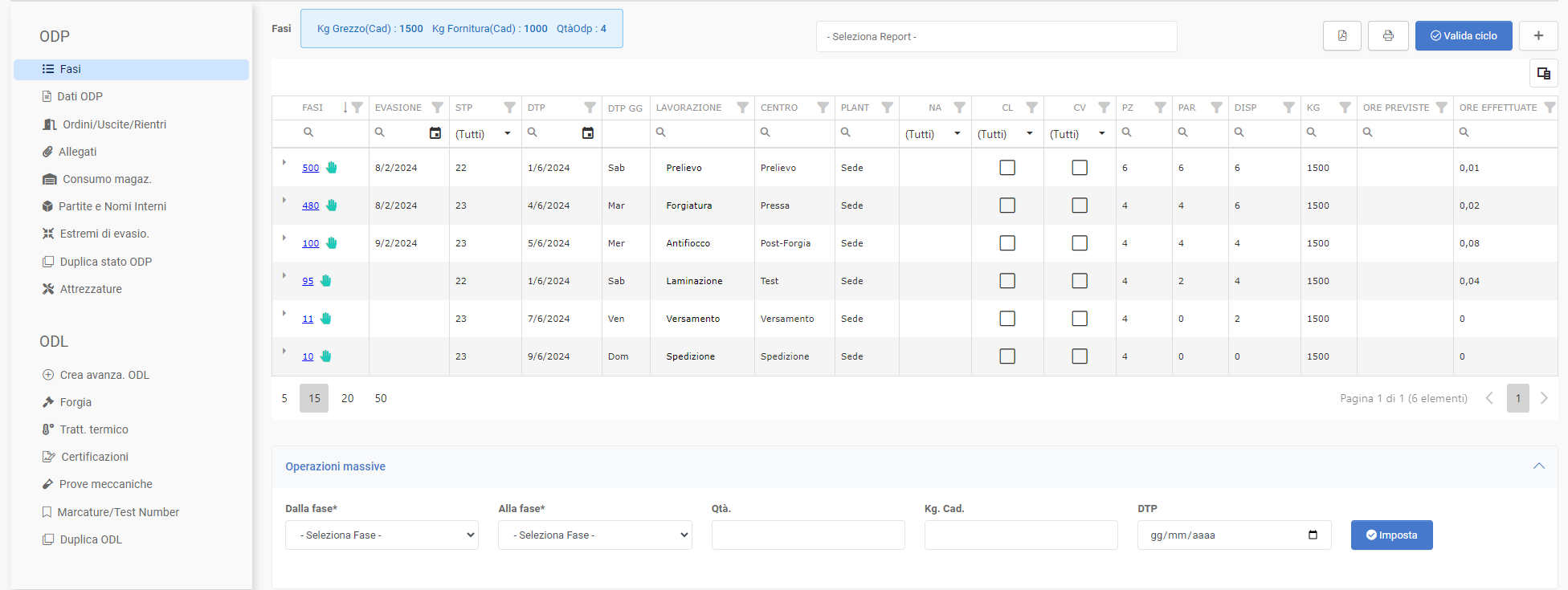Click the filter icon in KG column header
The width and height of the screenshot is (1568, 590).
click(1345, 108)
